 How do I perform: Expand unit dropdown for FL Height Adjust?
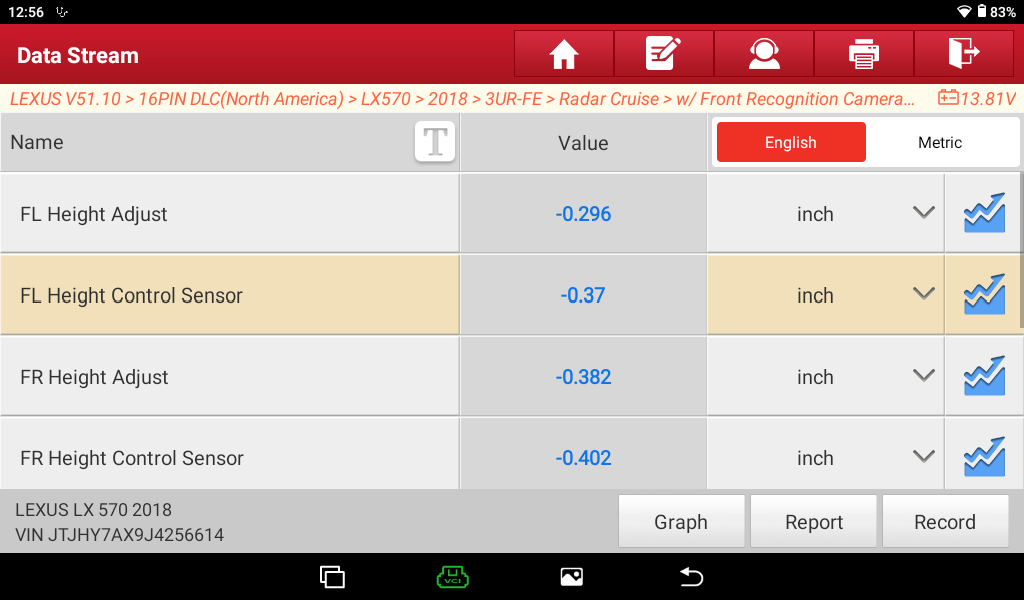tap(923, 213)
